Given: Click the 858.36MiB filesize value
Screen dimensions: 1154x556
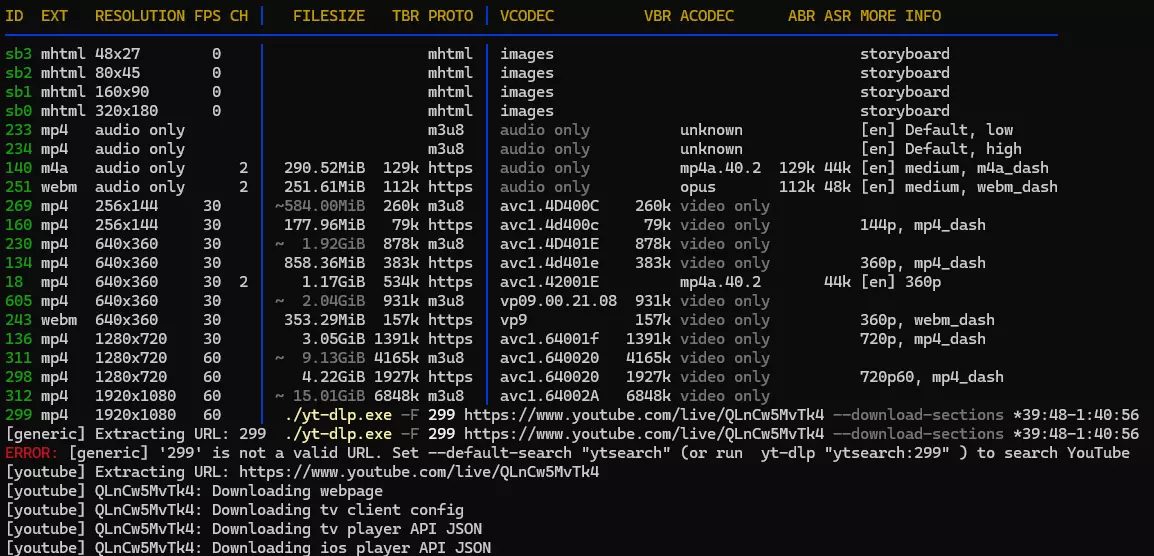Looking at the screenshot, I should tap(325, 264).
